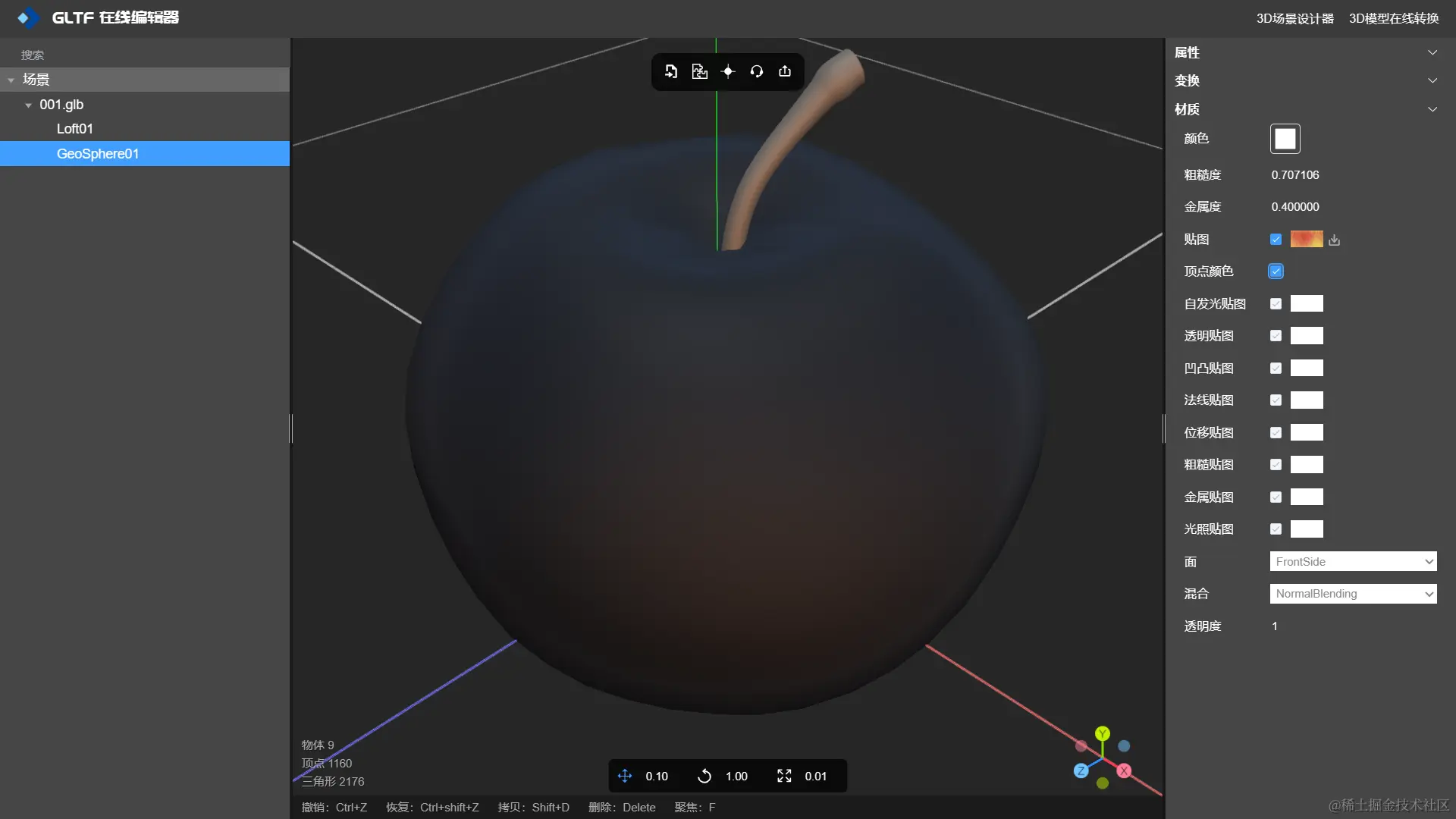Click the import file icon
Viewport: 1456px width, 819px height.
pos(671,71)
